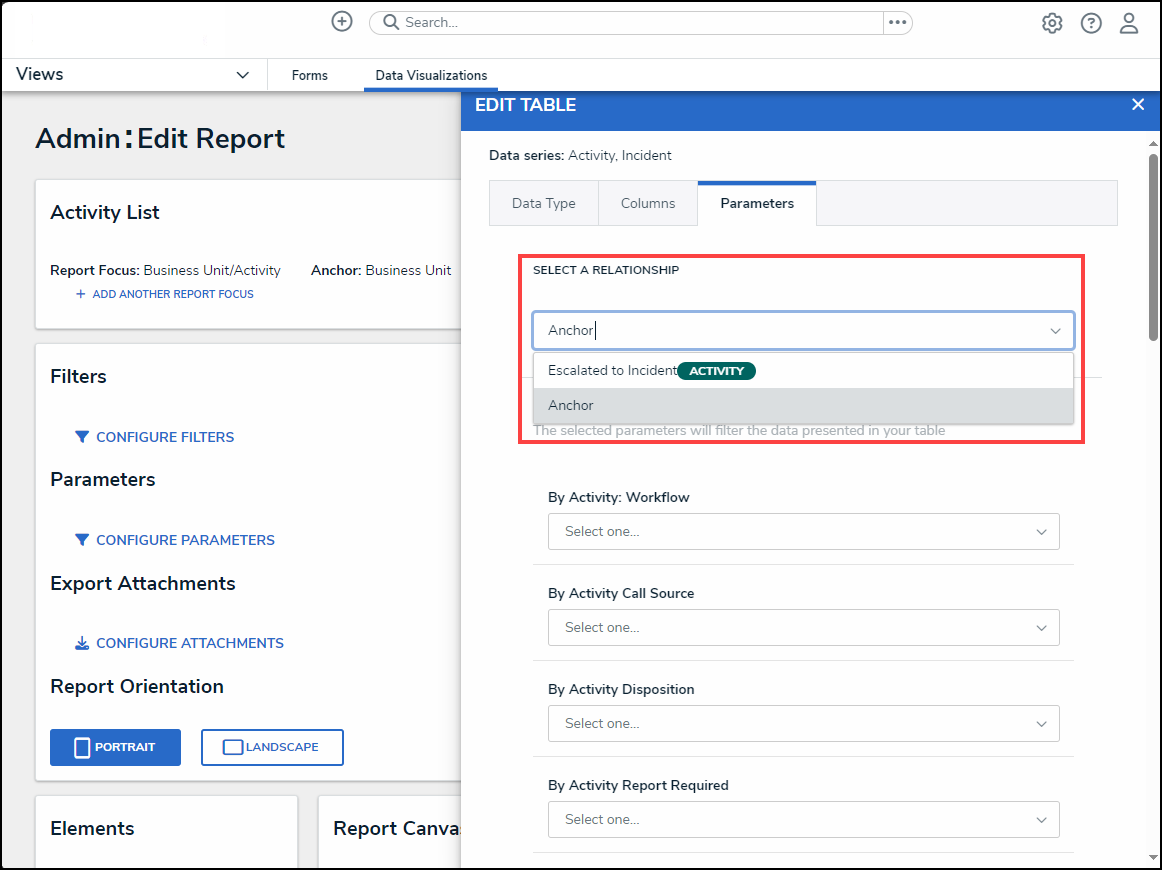Screen dimensions: 1162x870
Task: Click the search options ellipsis icon
Action: point(897,22)
